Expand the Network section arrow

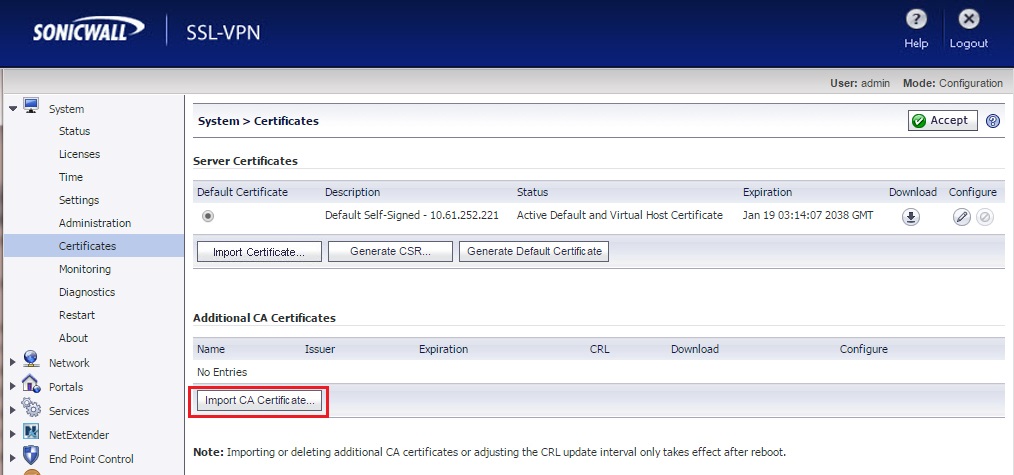point(12,363)
